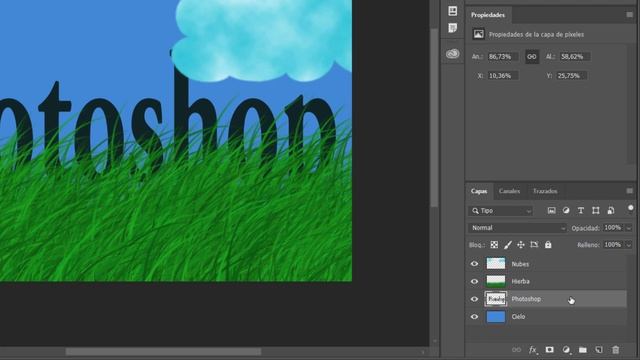Click the height Al. value field
The height and width of the screenshot is (360, 640).
pyautogui.click(x=574, y=57)
